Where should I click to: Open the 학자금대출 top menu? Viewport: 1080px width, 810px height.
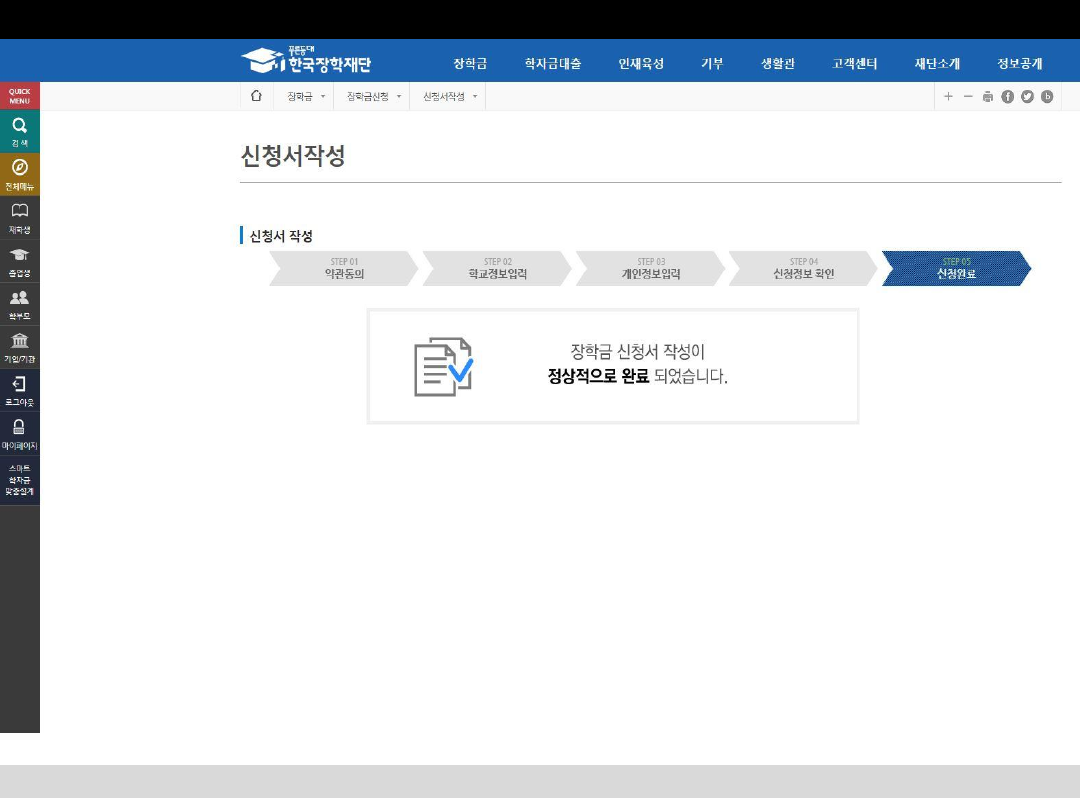click(552, 63)
